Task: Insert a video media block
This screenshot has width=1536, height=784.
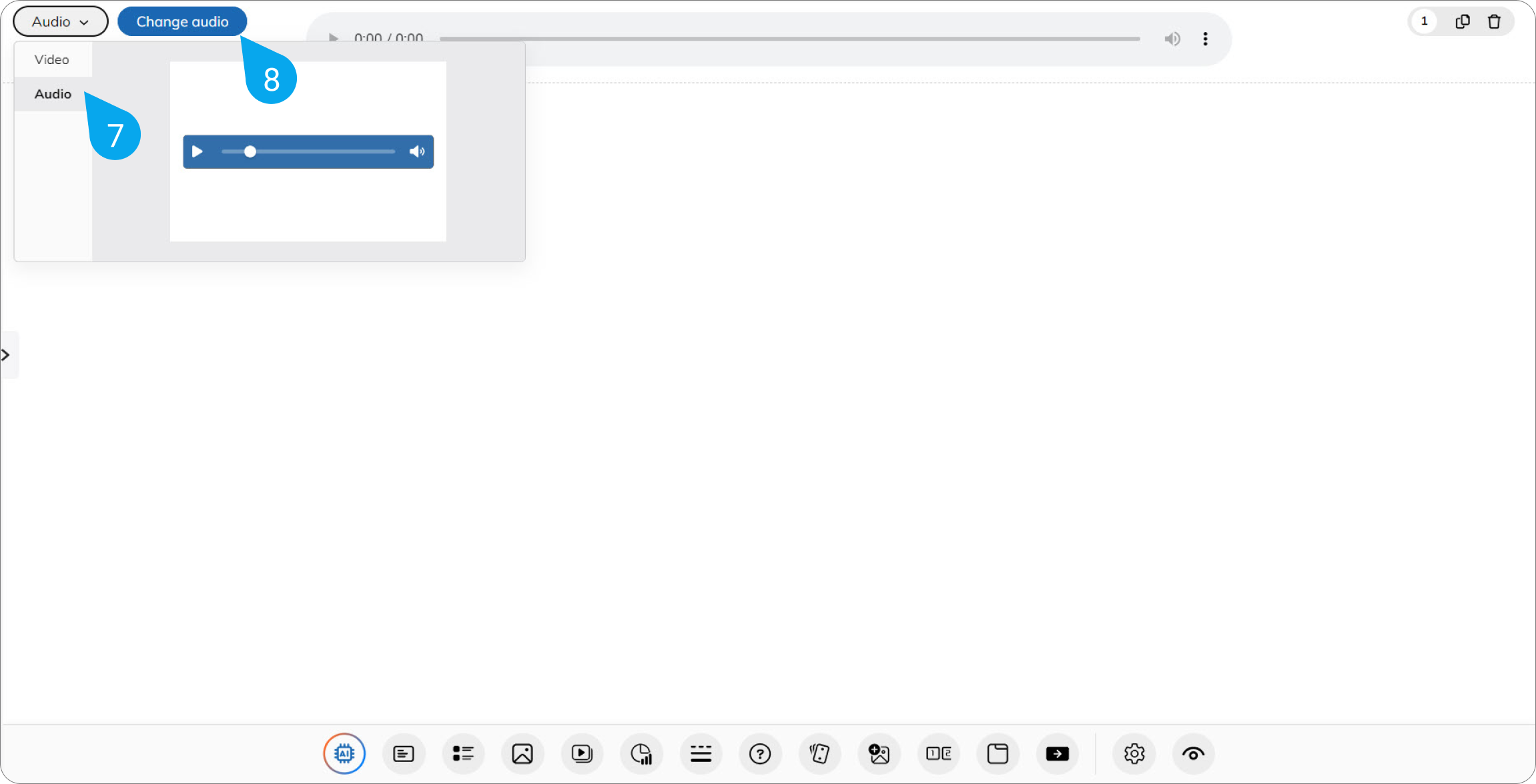Action: point(582,754)
